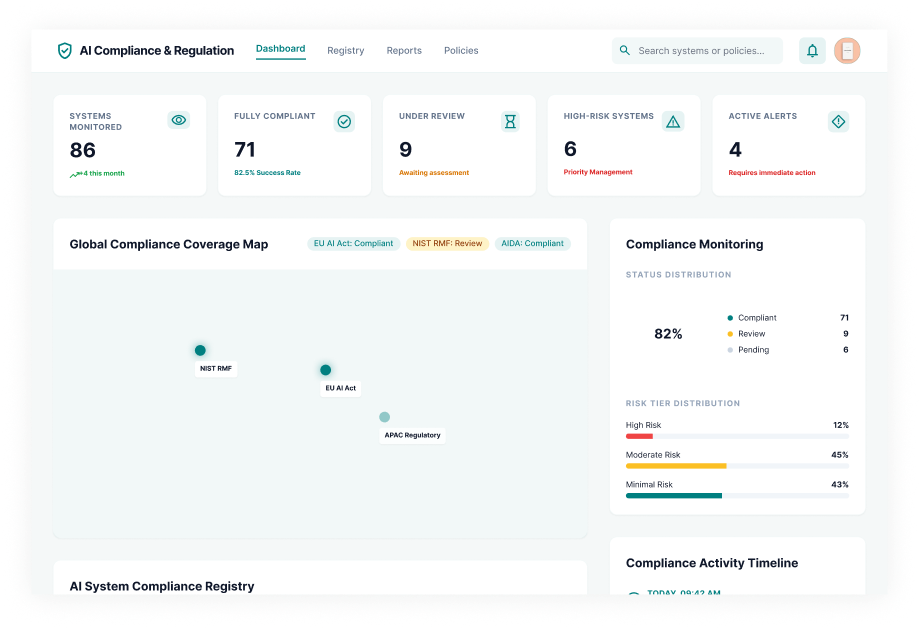Click the shield logo icon
Image resolution: width=919 pixels, height=628 pixels.
[65, 51]
